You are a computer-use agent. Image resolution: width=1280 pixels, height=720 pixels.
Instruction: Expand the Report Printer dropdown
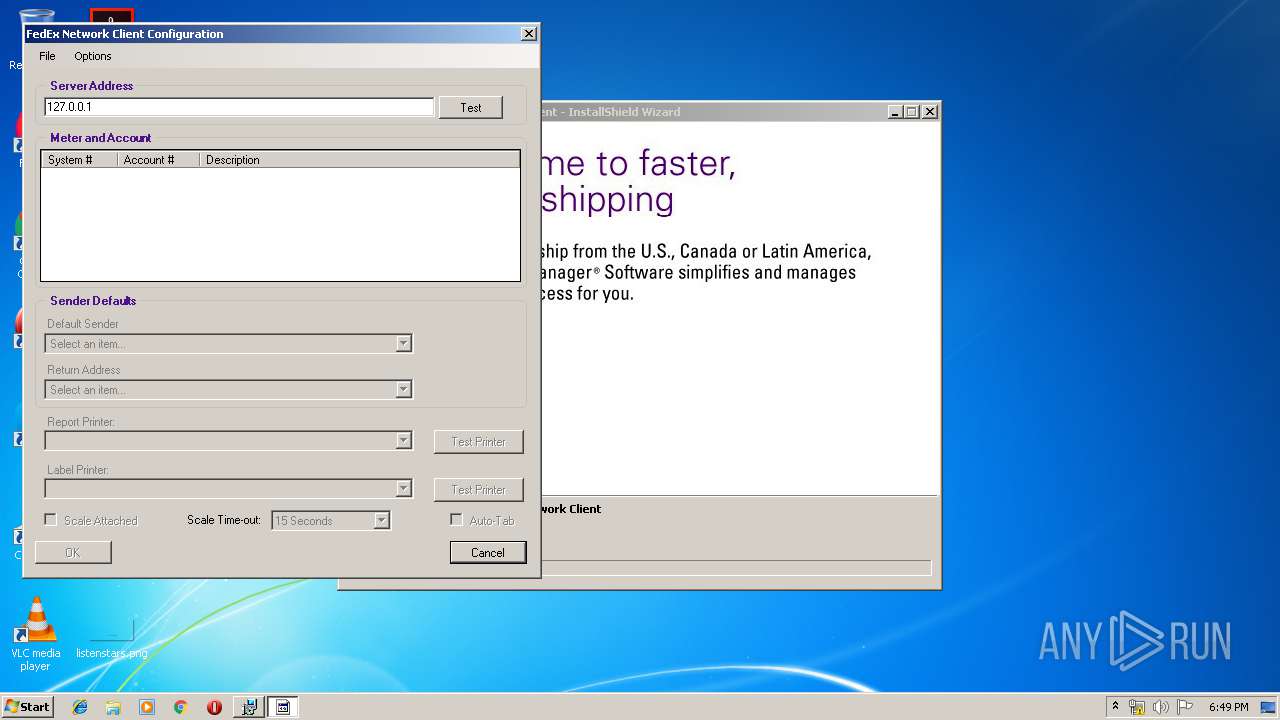(403, 441)
